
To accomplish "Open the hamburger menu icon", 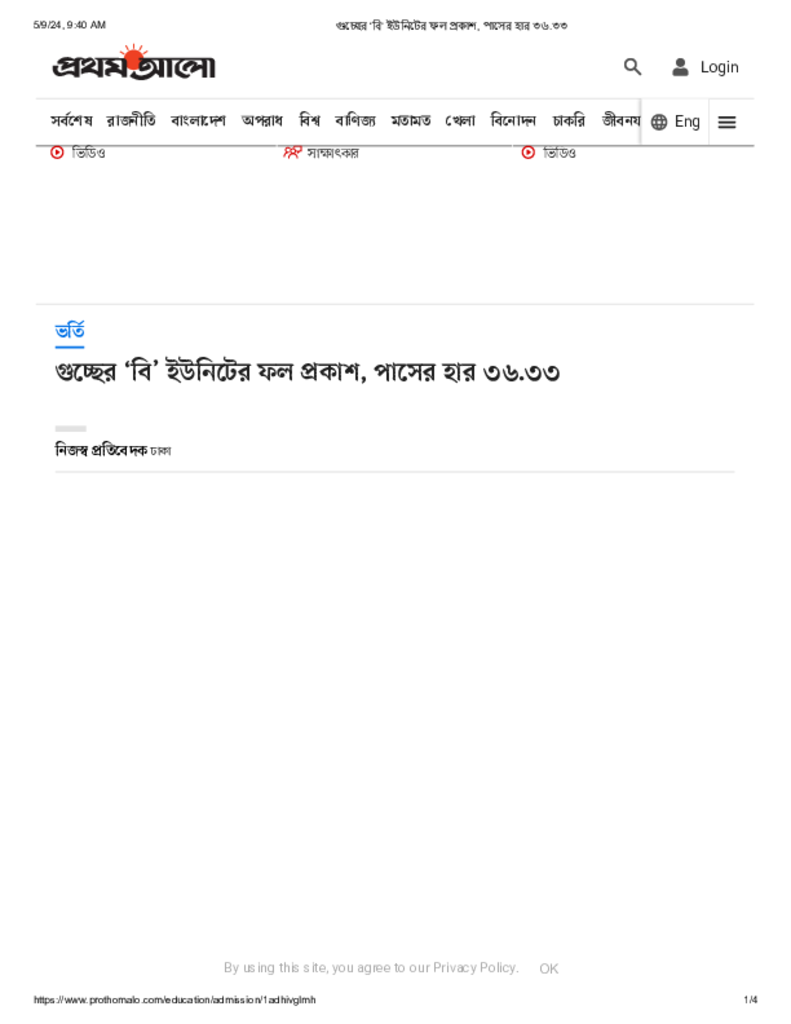I will coord(727,122).
